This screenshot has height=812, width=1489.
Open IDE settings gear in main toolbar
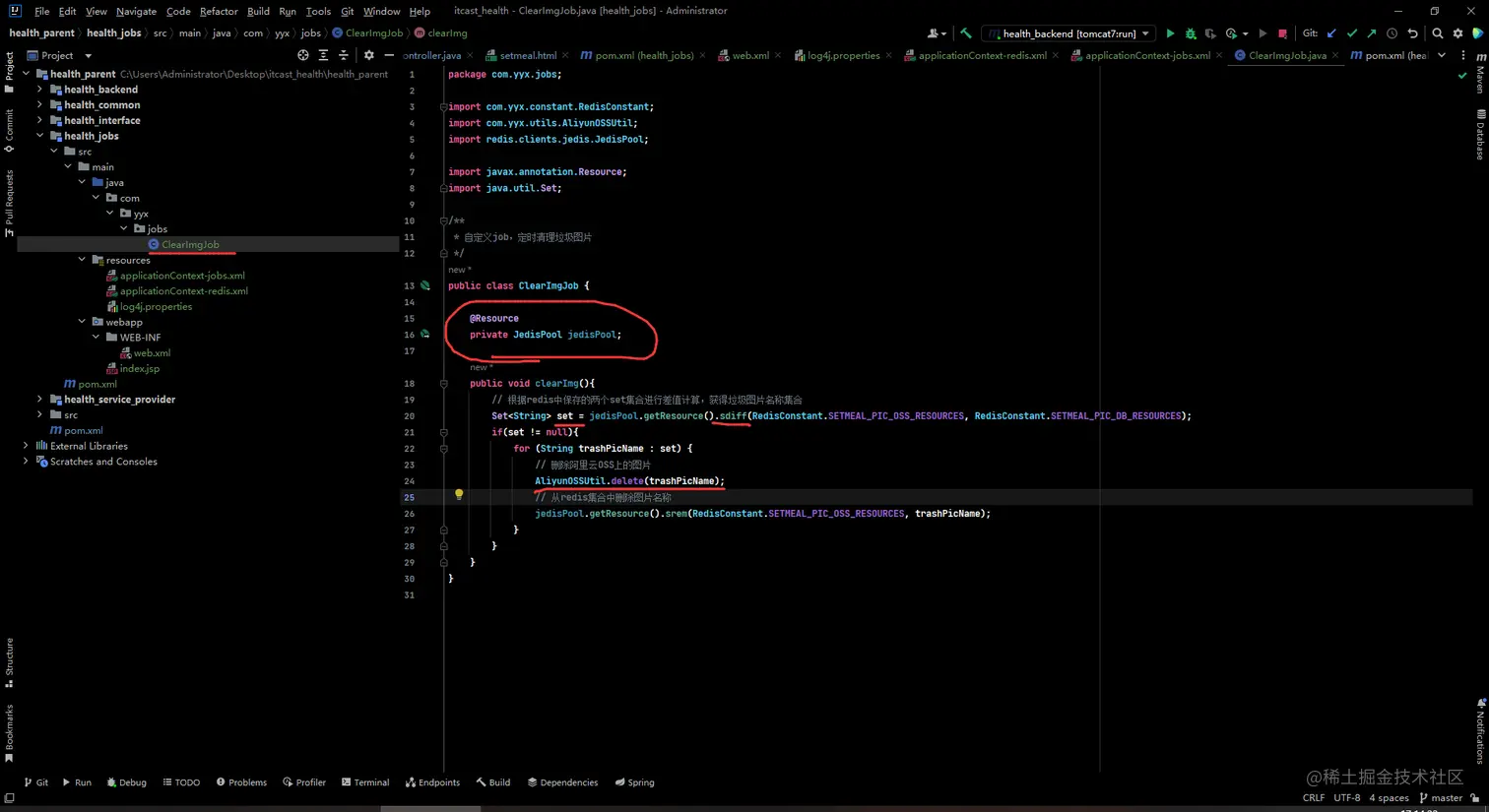coord(1458,33)
